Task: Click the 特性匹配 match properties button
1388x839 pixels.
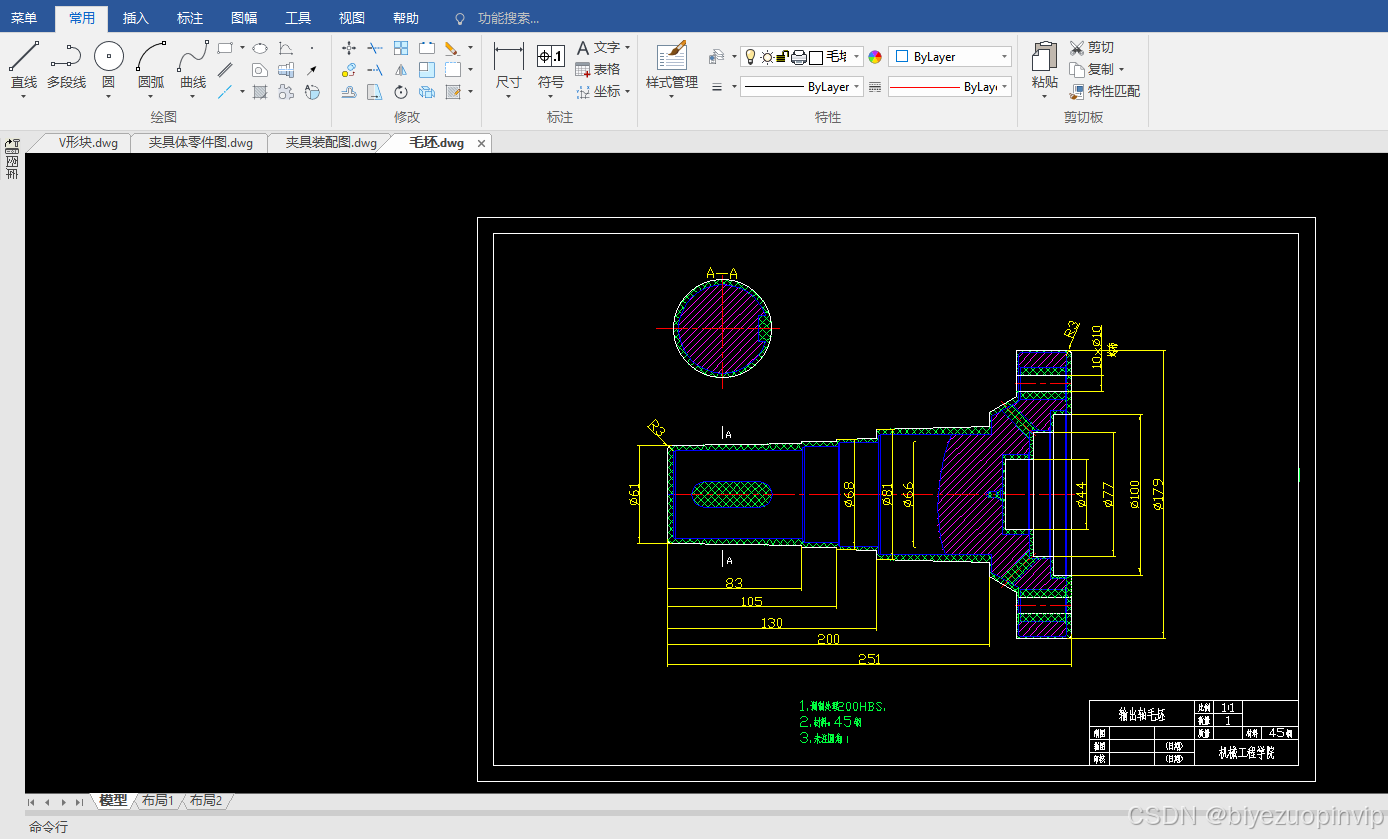Action: point(1105,91)
